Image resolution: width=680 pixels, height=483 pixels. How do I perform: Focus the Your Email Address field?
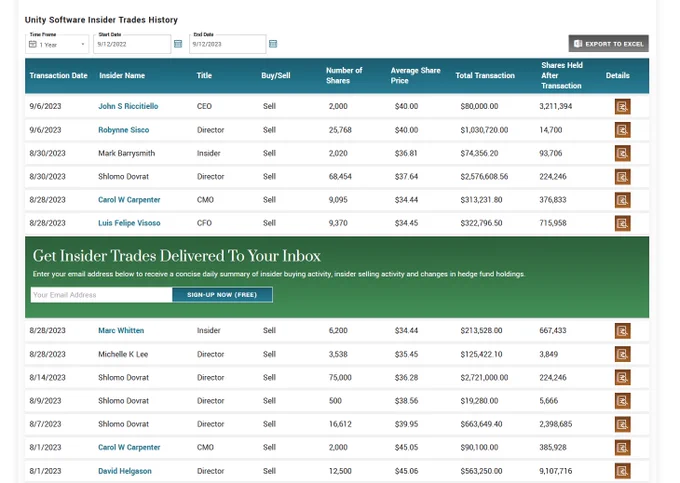101,295
